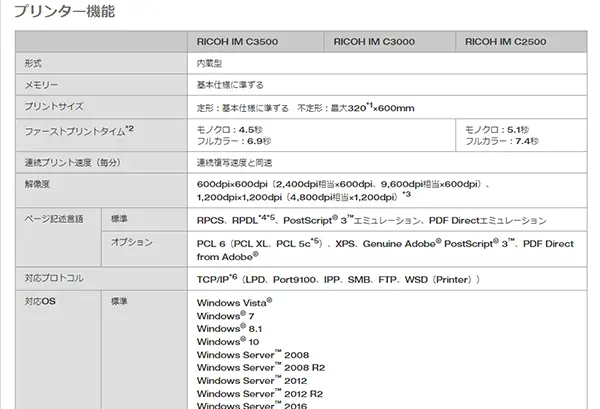600x409 pixels.
Task: Click the 600dpi×600dpi resolution line
Action: [343, 184]
